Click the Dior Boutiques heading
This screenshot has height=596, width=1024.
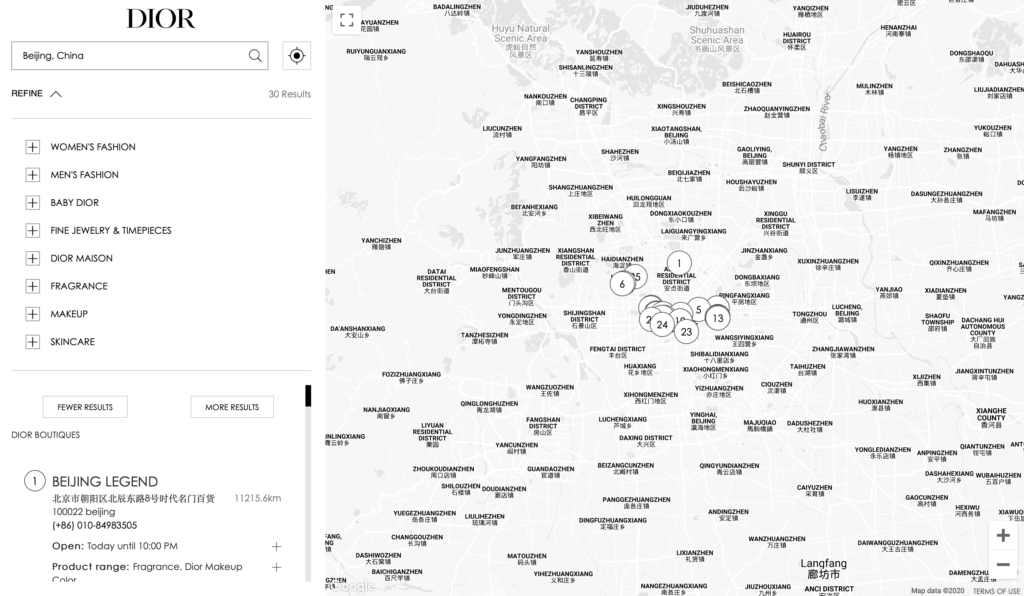point(46,435)
